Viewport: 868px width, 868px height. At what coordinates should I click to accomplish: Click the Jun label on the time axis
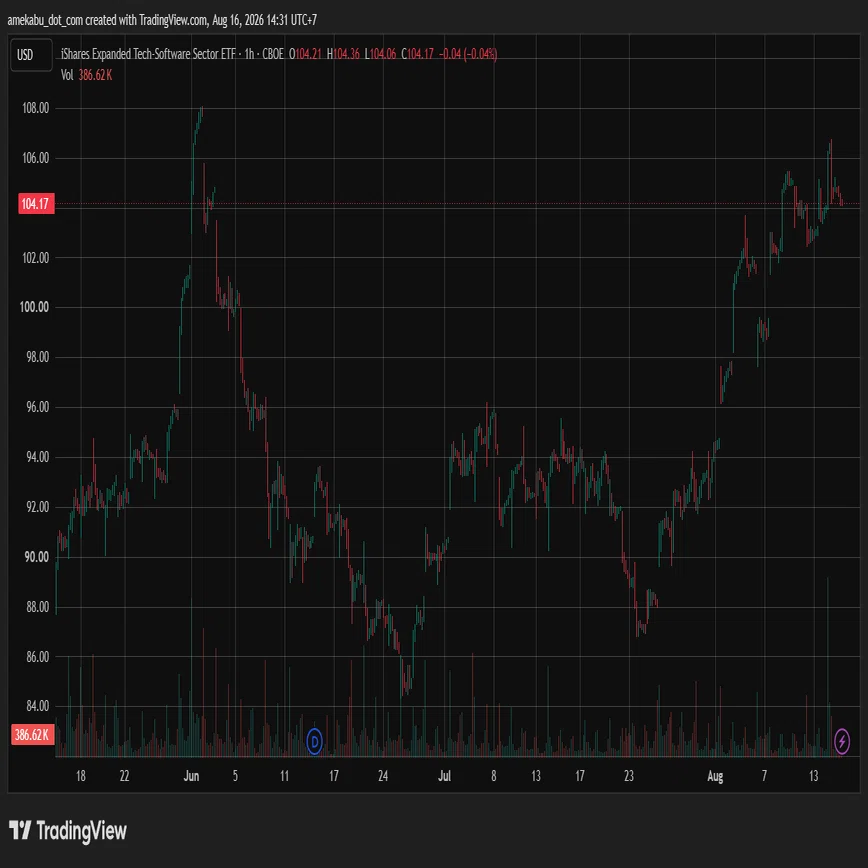click(191, 776)
